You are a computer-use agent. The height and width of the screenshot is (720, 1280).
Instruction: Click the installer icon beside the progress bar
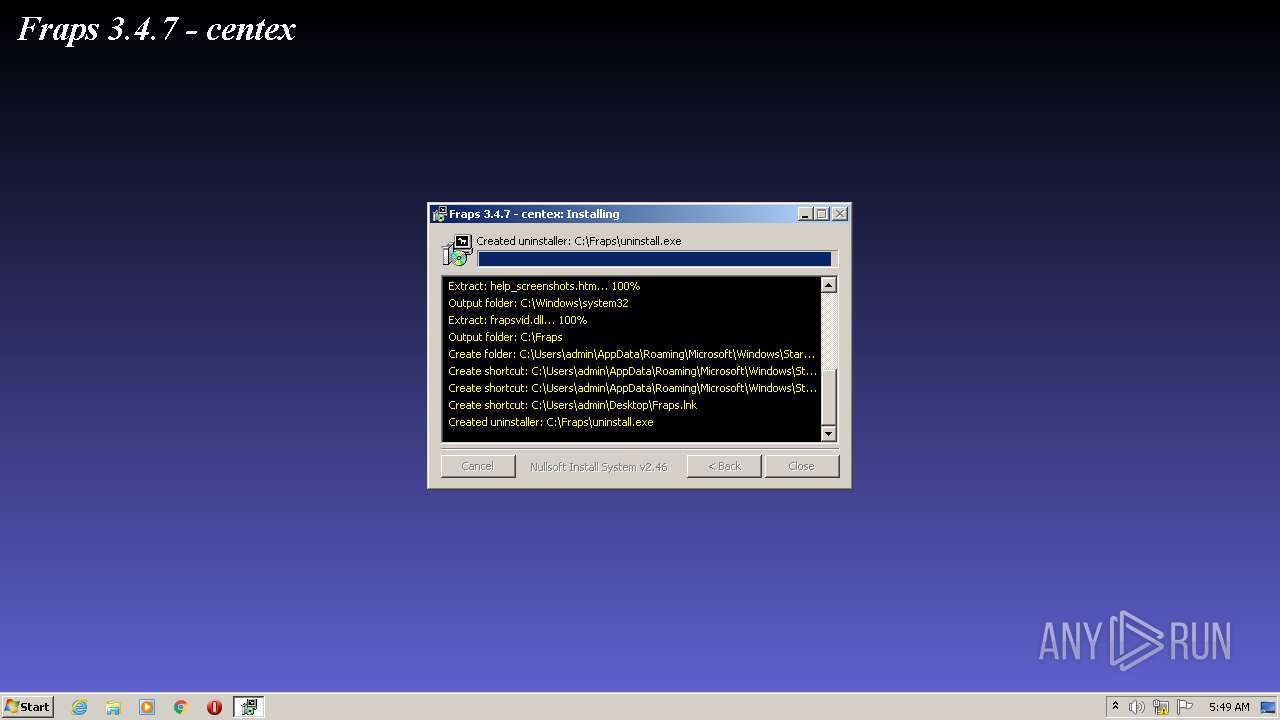pyautogui.click(x=457, y=250)
